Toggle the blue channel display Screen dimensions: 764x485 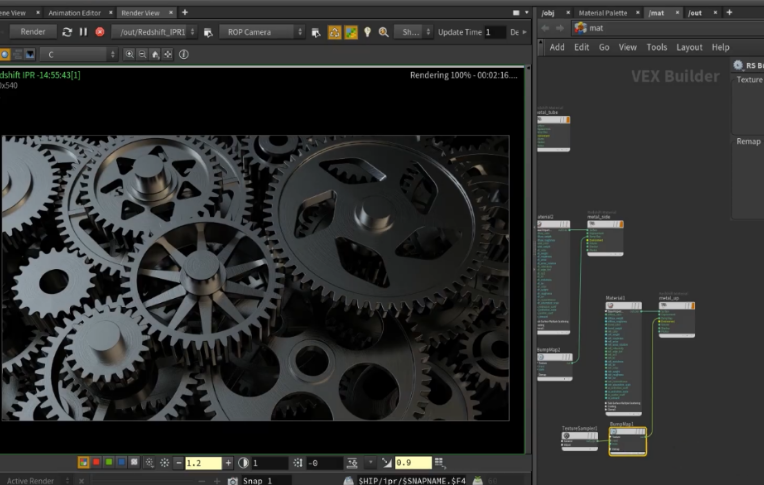[x=120, y=463]
